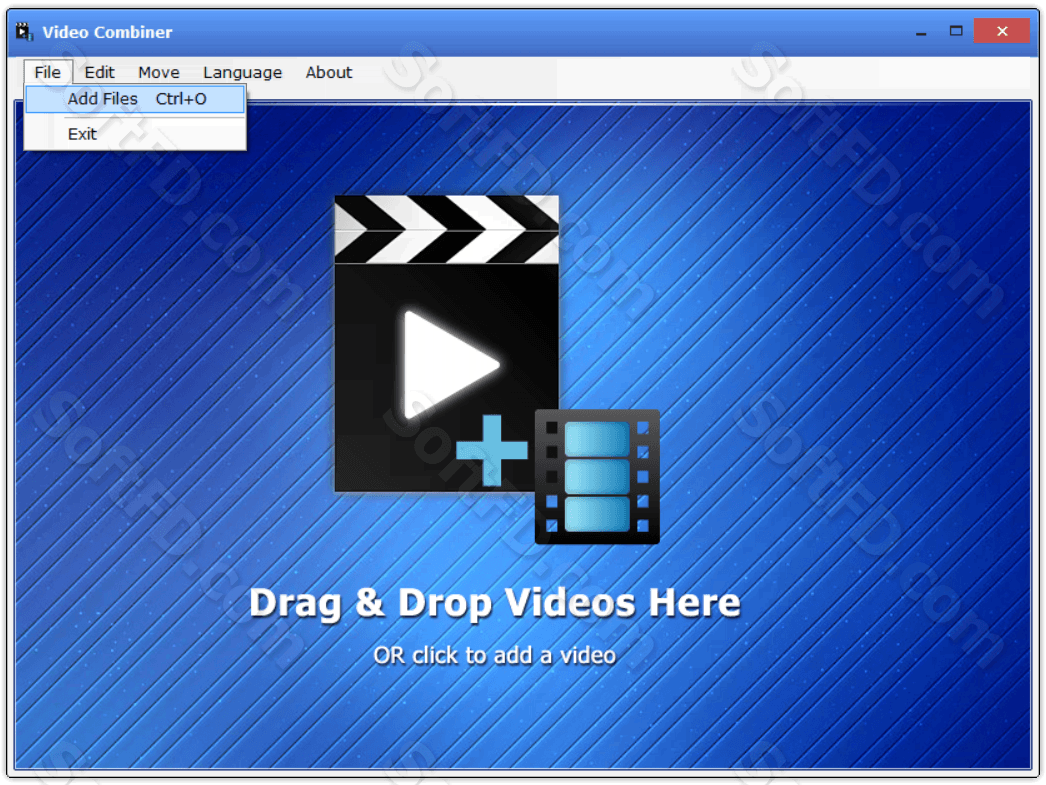Close the Video Combiner window
Viewport: 1046px width, 785px height.
tap(1001, 31)
